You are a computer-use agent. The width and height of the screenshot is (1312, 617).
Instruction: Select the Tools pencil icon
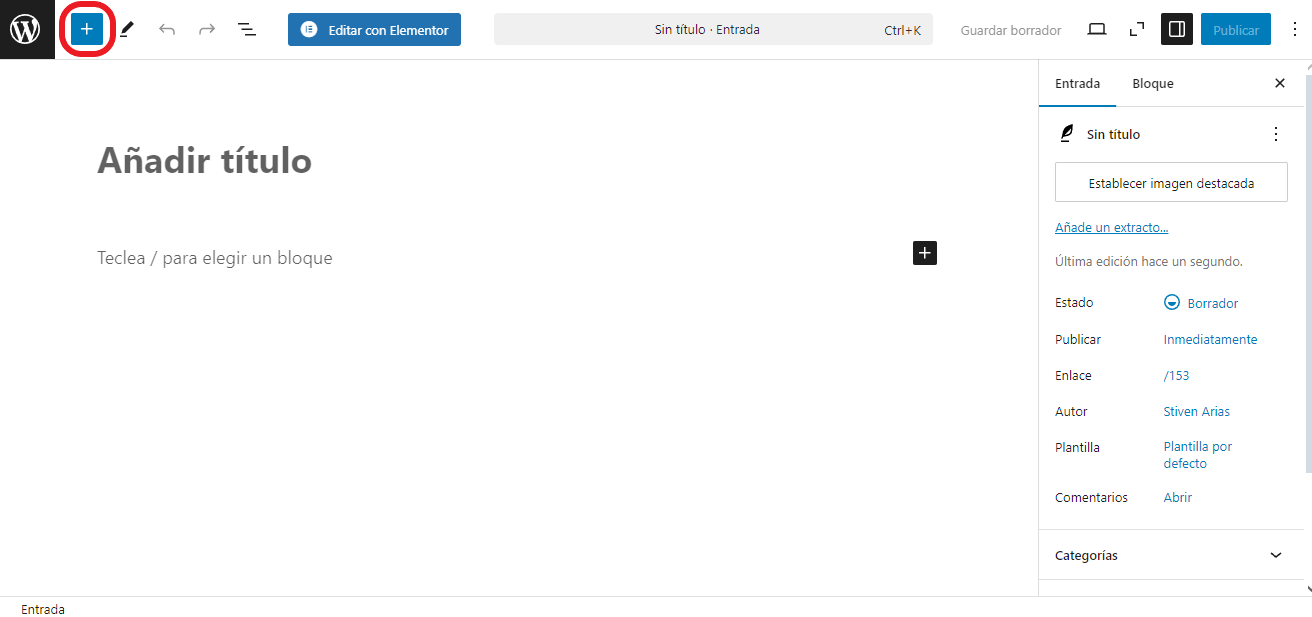(126, 29)
